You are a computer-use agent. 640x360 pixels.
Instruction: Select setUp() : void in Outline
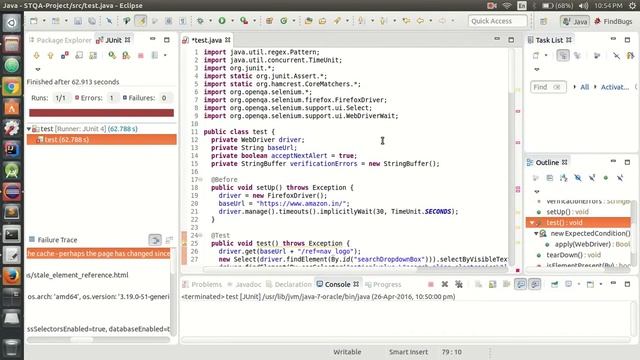[x=567, y=212]
